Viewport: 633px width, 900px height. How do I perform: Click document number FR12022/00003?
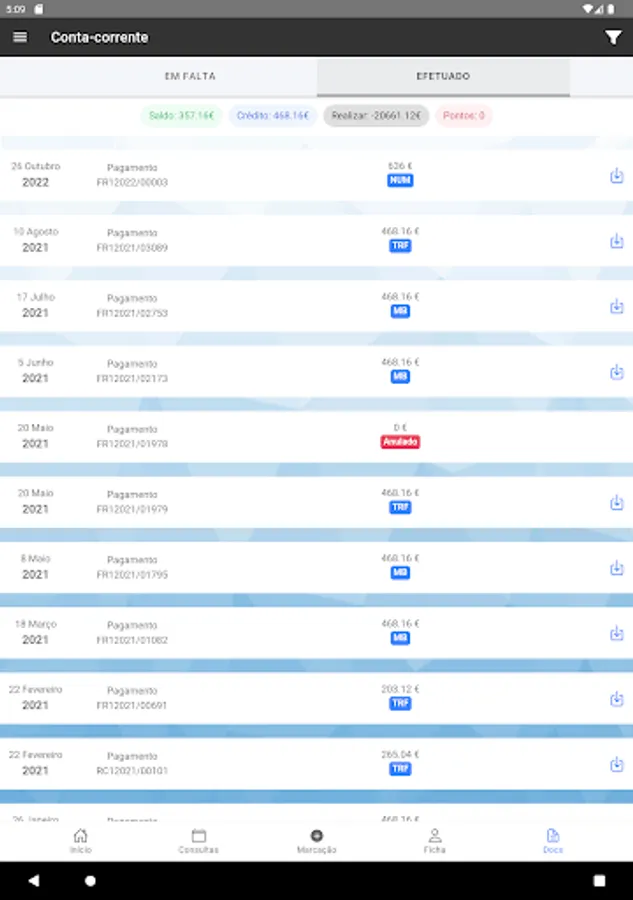(132, 183)
